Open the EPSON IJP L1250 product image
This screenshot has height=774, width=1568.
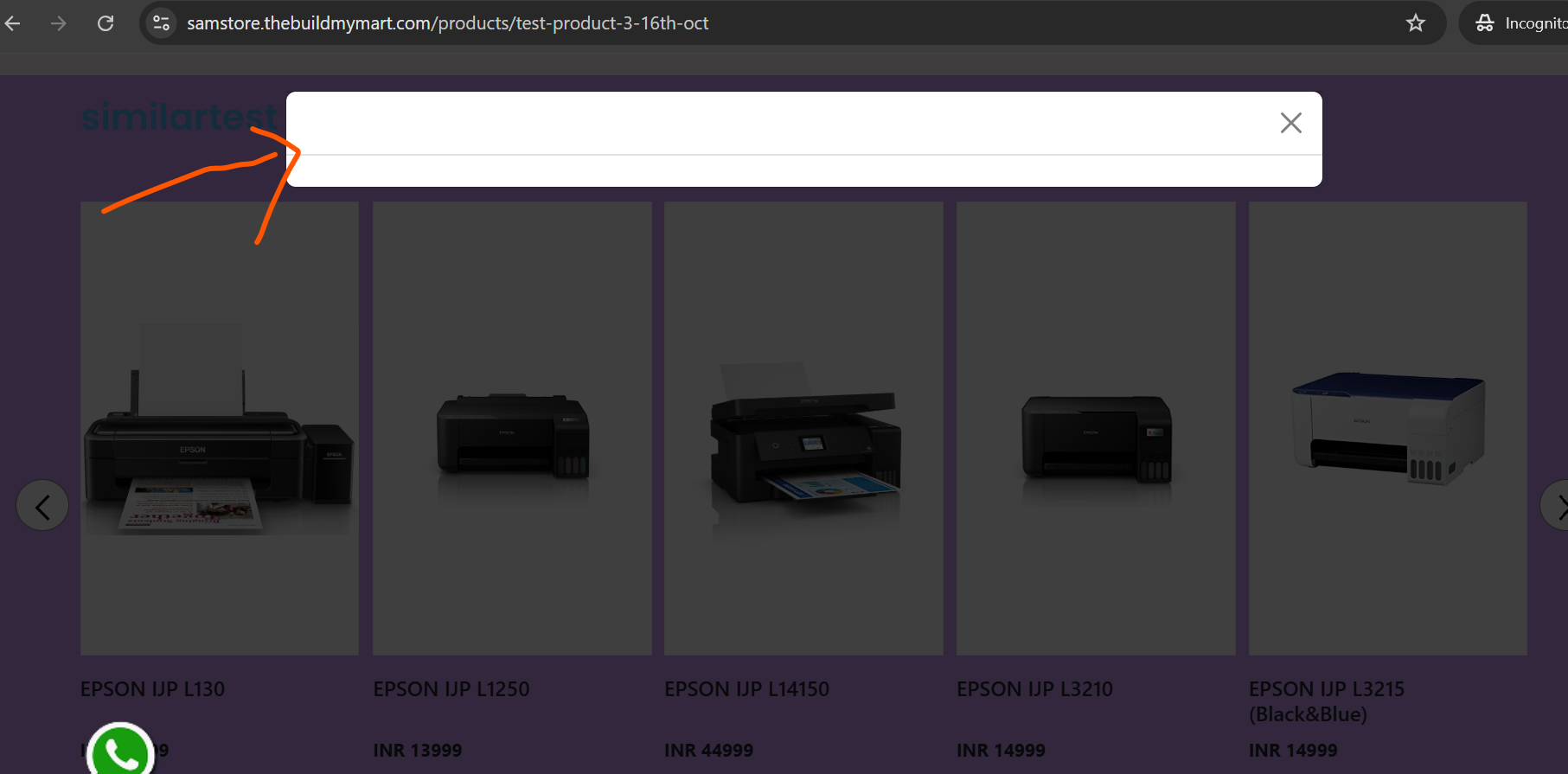tap(512, 428)
